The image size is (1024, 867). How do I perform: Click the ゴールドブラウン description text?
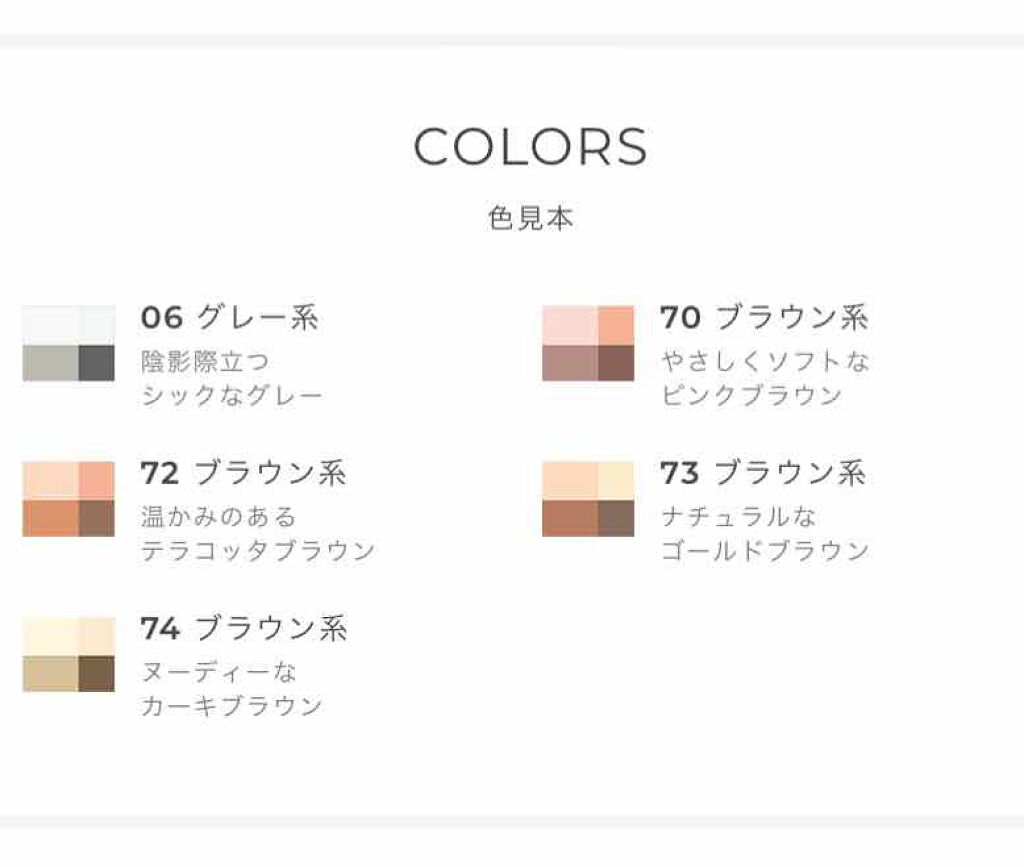(x=765, y=551)
